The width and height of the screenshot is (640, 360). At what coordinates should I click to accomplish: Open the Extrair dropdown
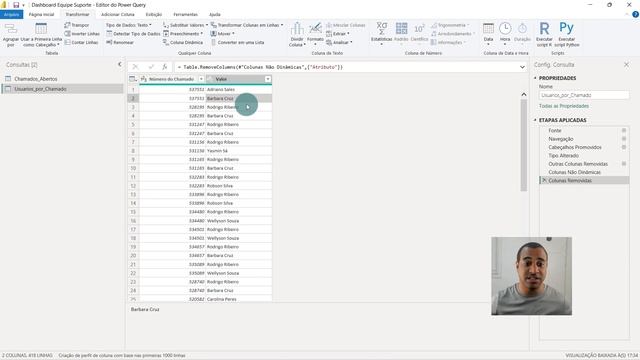[x=338, y=34]
